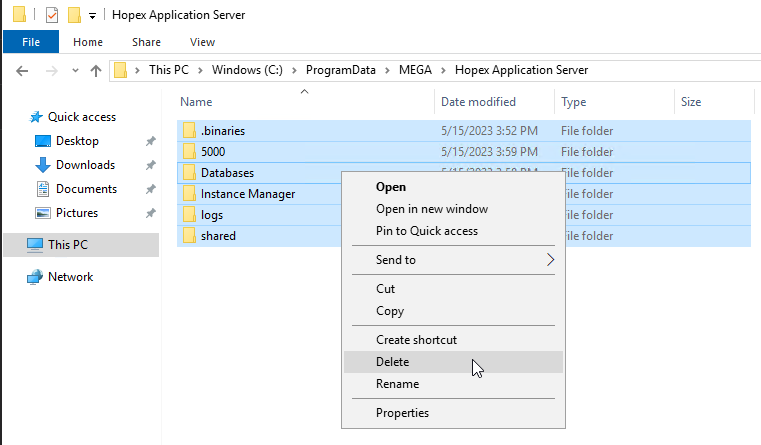Click the Desktop icon in sidebar
761x445 pixels.
(43, 141)
